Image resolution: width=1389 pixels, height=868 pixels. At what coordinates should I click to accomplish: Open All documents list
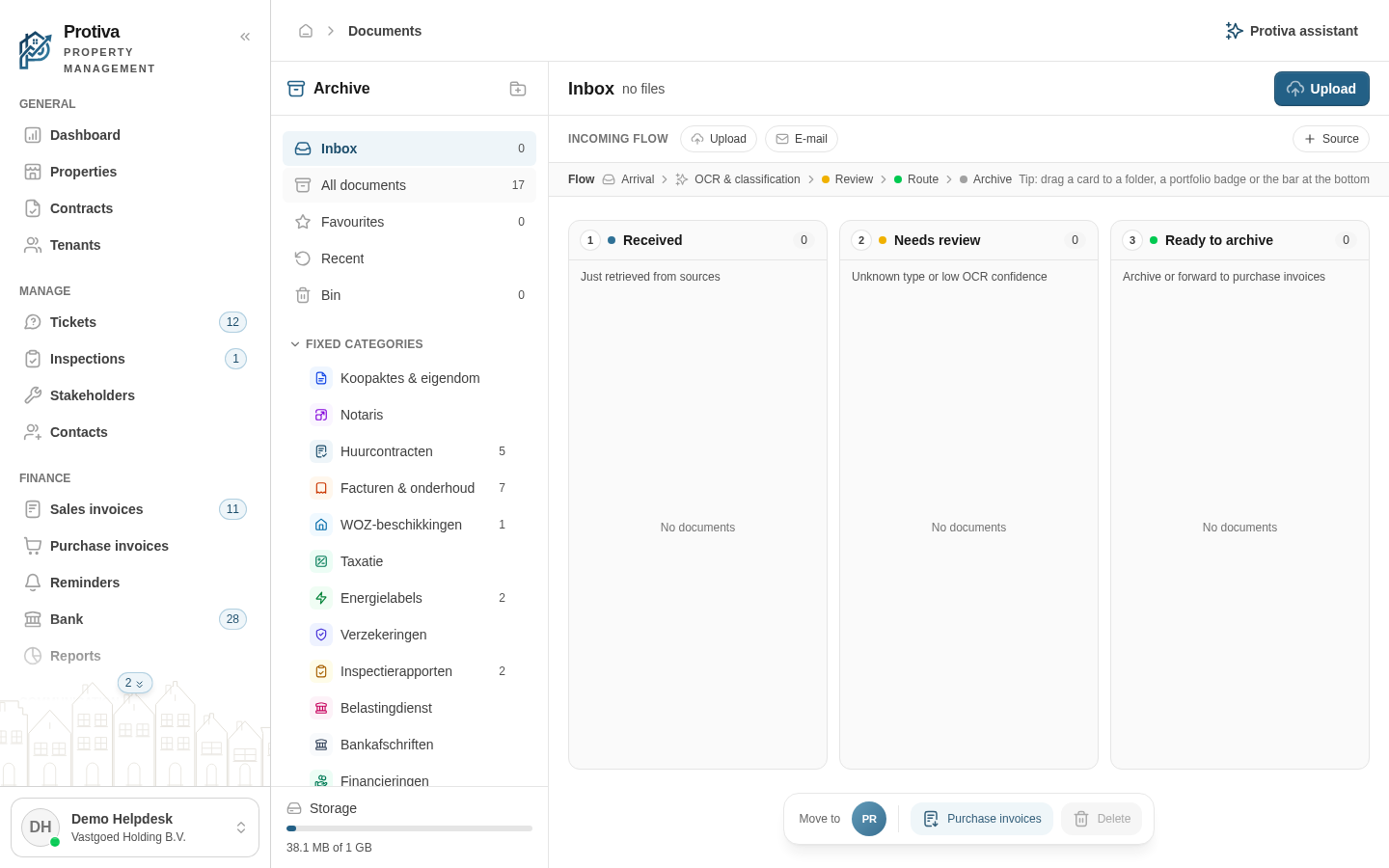(409, 185)
